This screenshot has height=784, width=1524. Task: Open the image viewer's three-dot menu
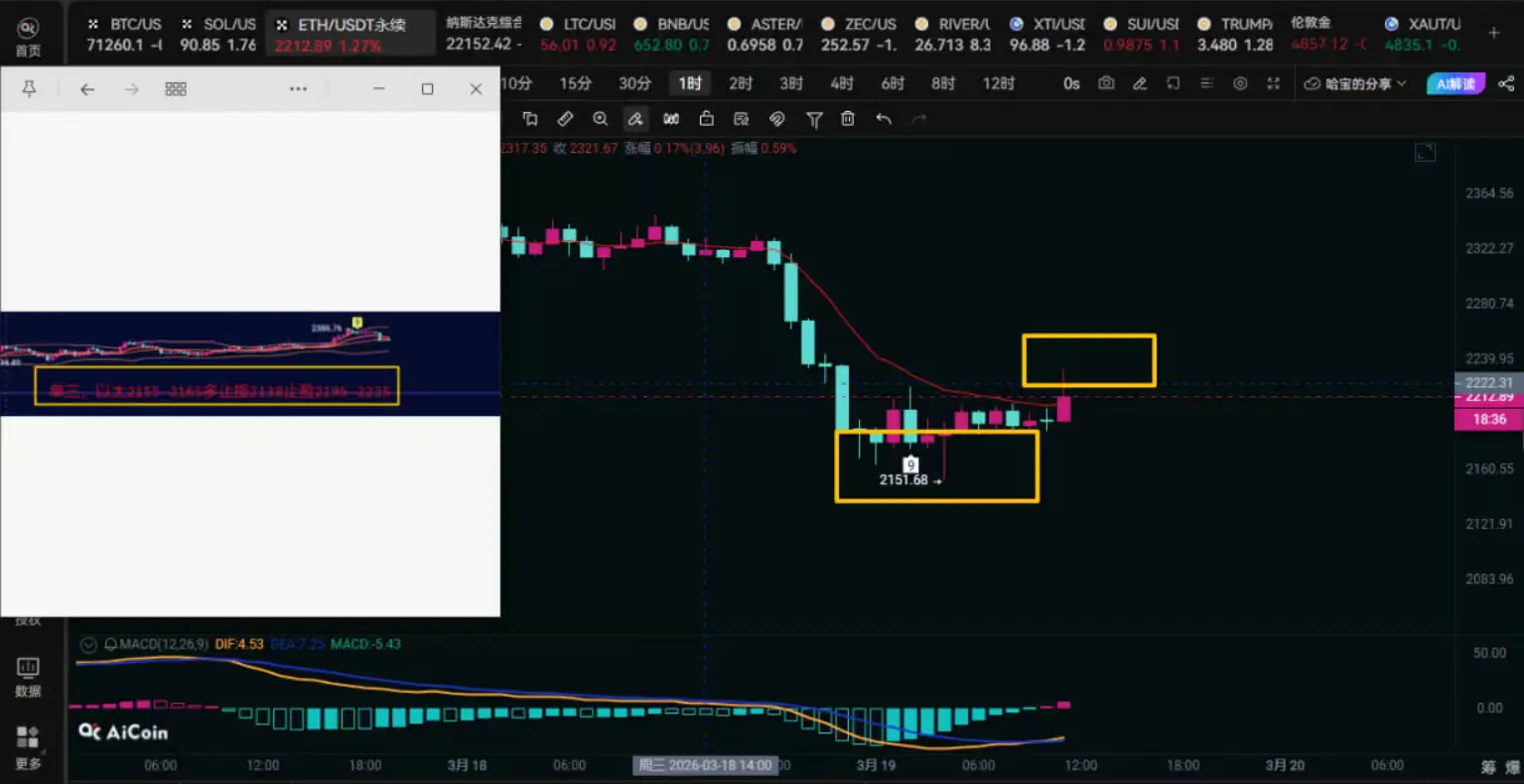tap(298, 89)
